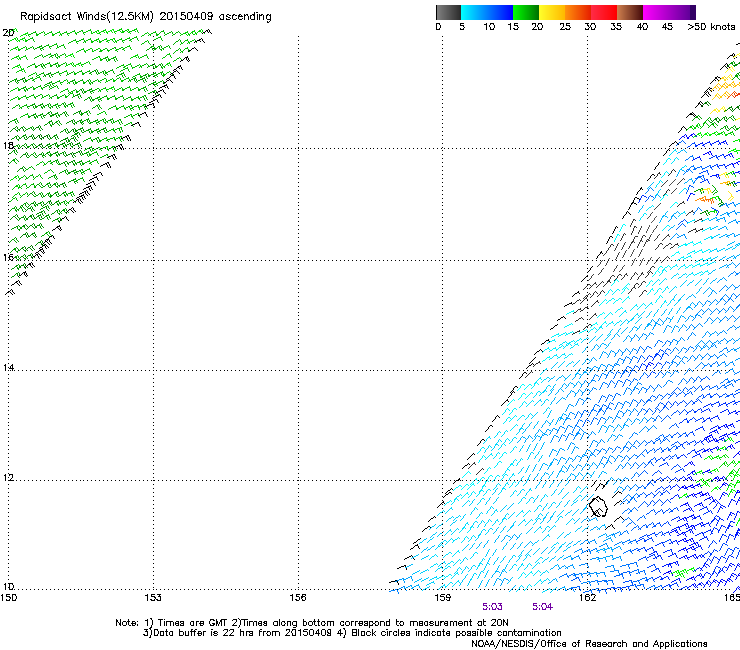Click the '>50 knots' legend label

coord(711,27)
